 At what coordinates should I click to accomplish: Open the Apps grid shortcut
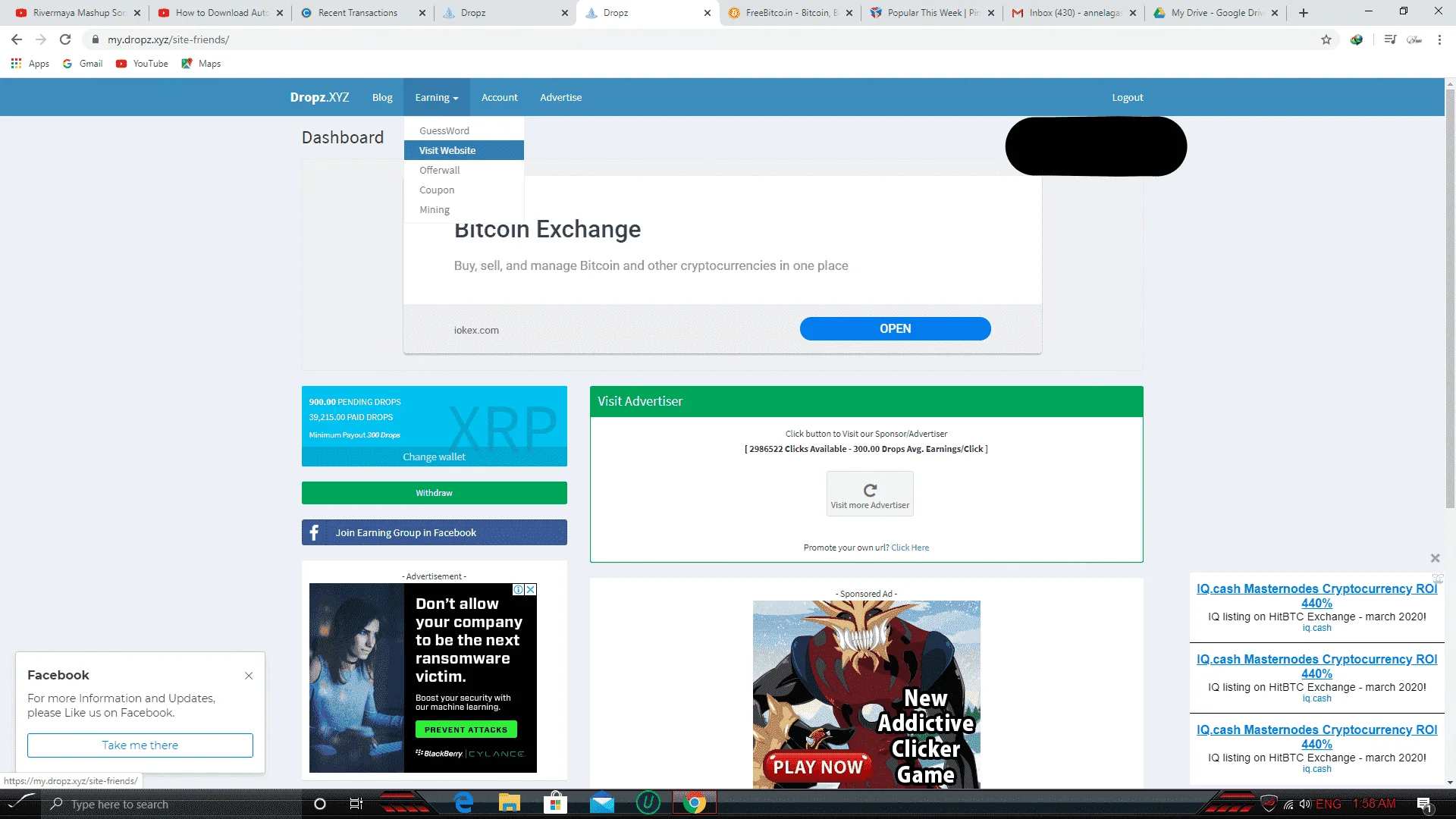30,64
